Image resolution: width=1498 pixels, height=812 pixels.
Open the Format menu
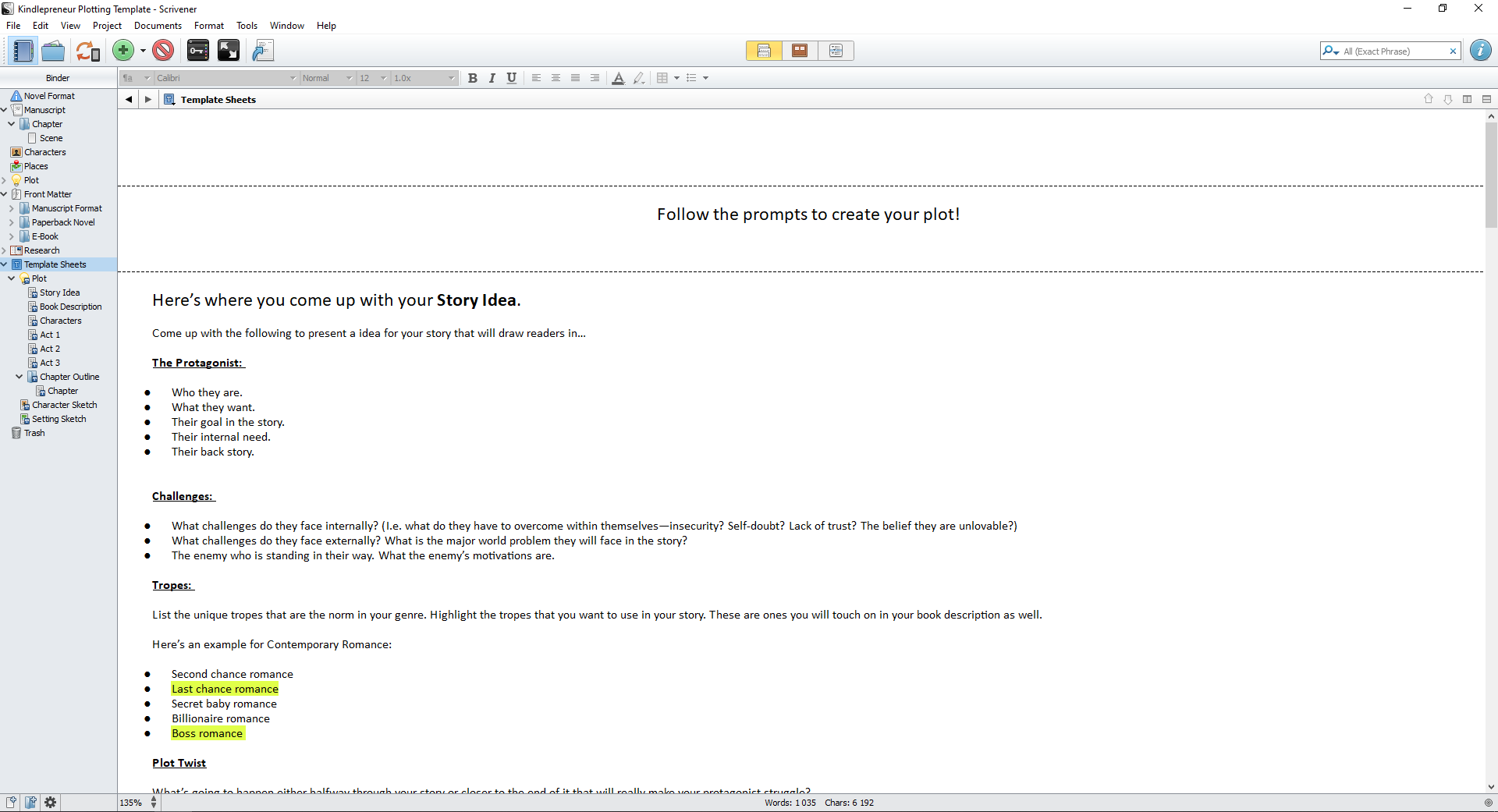pyautogui.click(x=208, y=25)
